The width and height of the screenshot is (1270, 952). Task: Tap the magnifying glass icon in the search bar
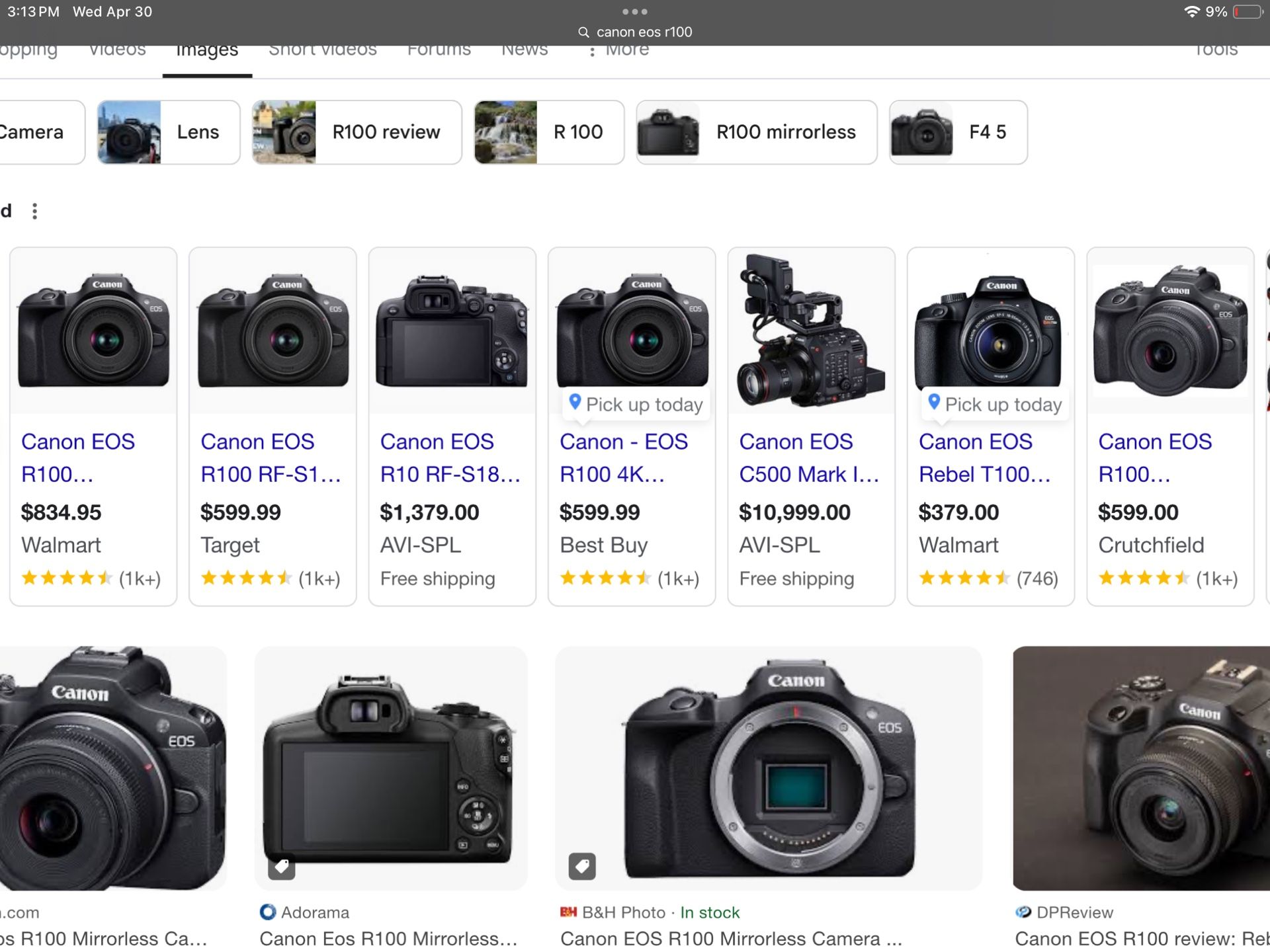(585, 31)
